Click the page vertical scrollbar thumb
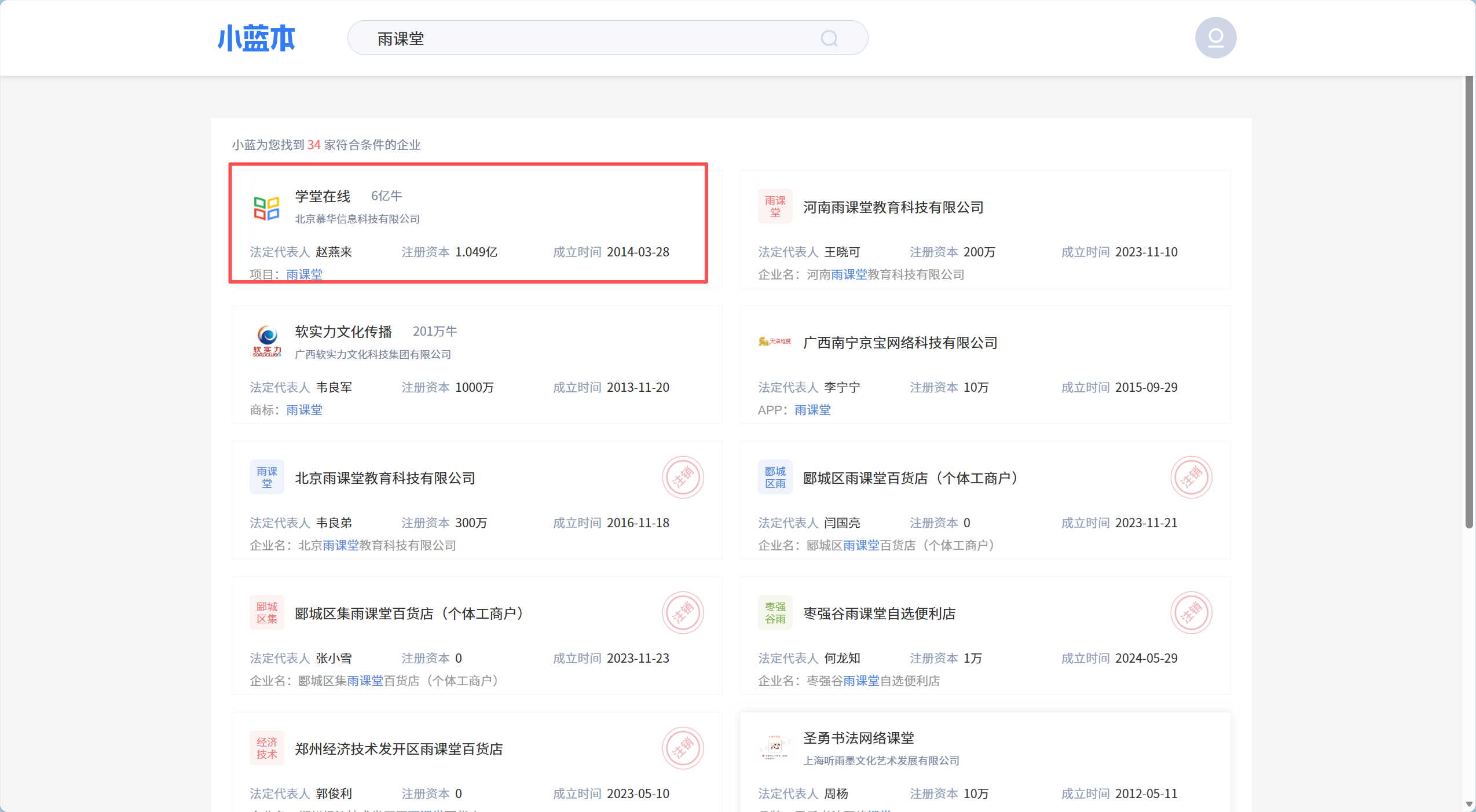 (1469, 302)
